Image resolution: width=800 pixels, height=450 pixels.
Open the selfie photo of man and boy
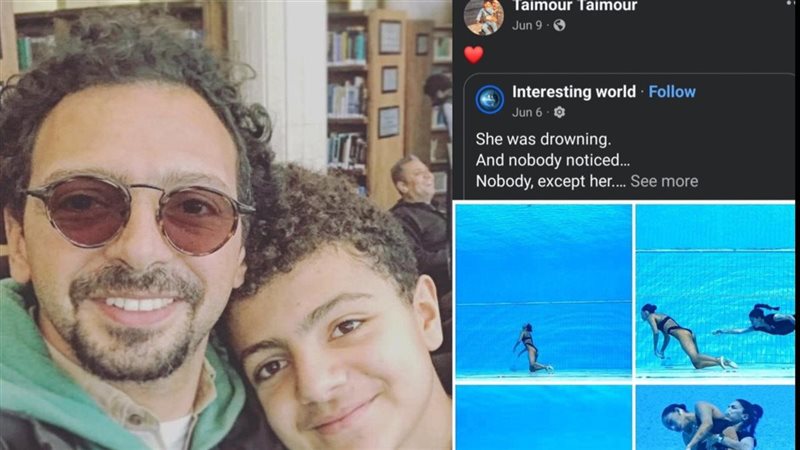pos(226,225)
